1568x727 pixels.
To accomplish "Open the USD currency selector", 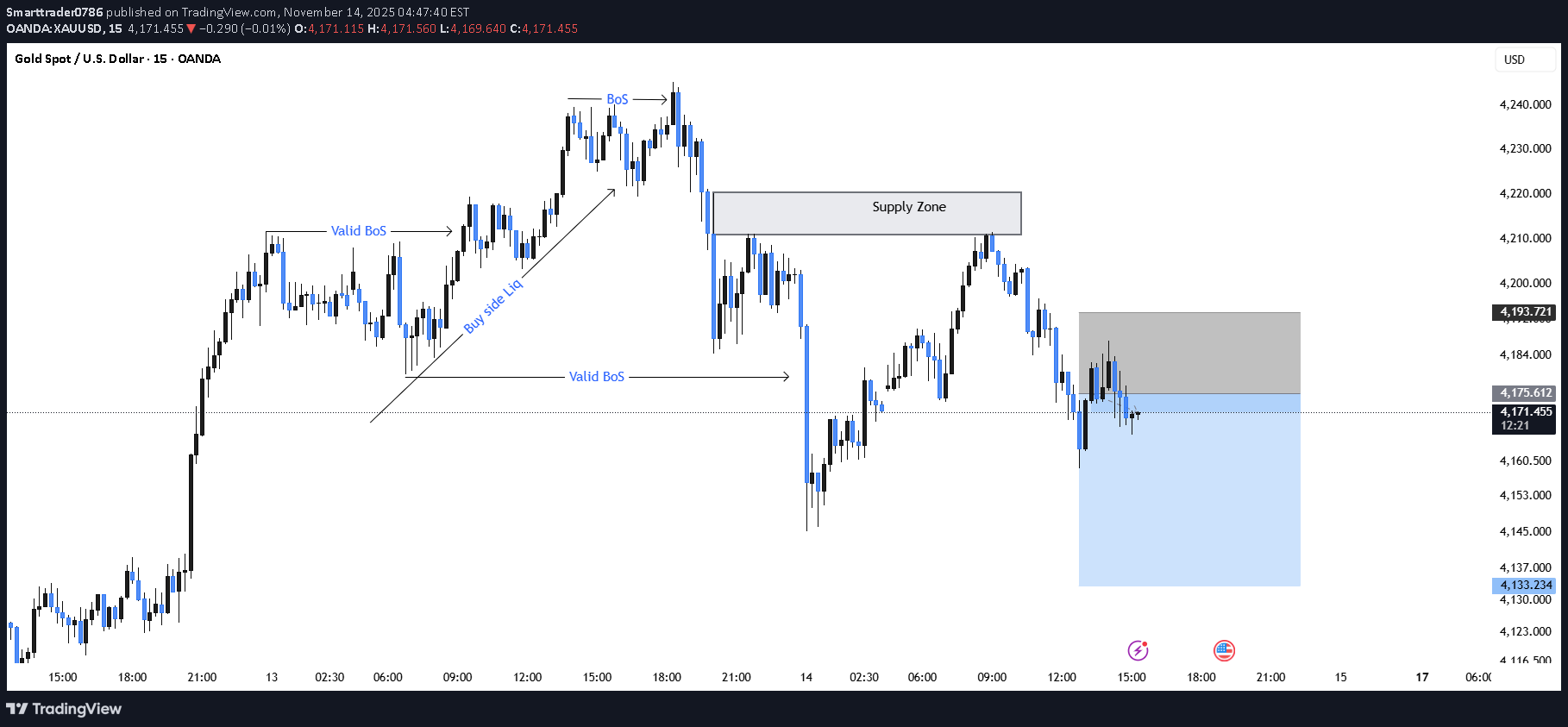I will click(1524, 60).
